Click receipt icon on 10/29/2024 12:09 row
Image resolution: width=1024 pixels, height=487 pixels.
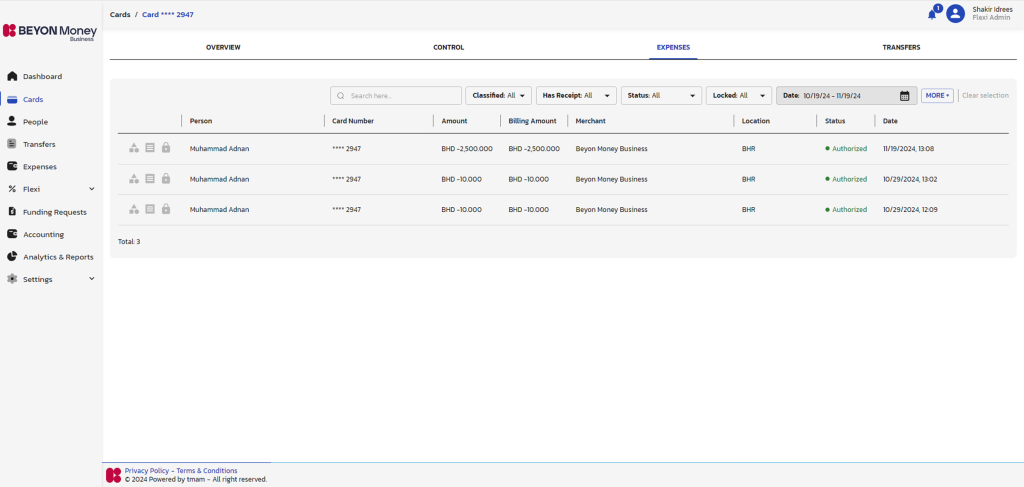tap(150, 209)
